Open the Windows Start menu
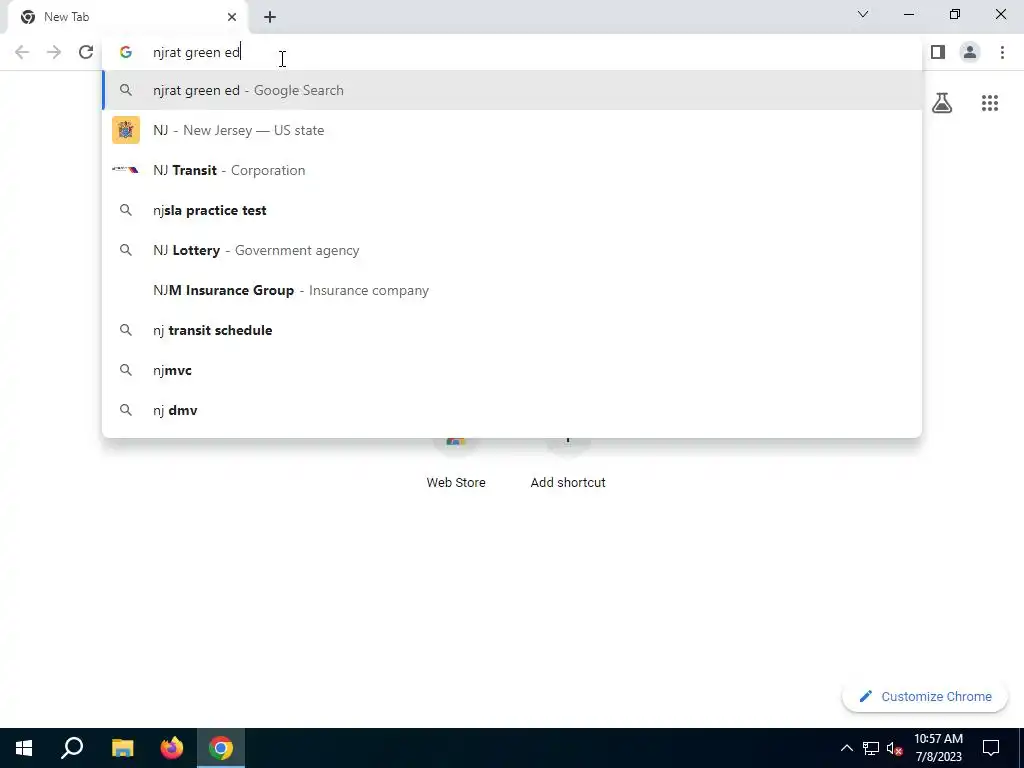 [24, 748]
